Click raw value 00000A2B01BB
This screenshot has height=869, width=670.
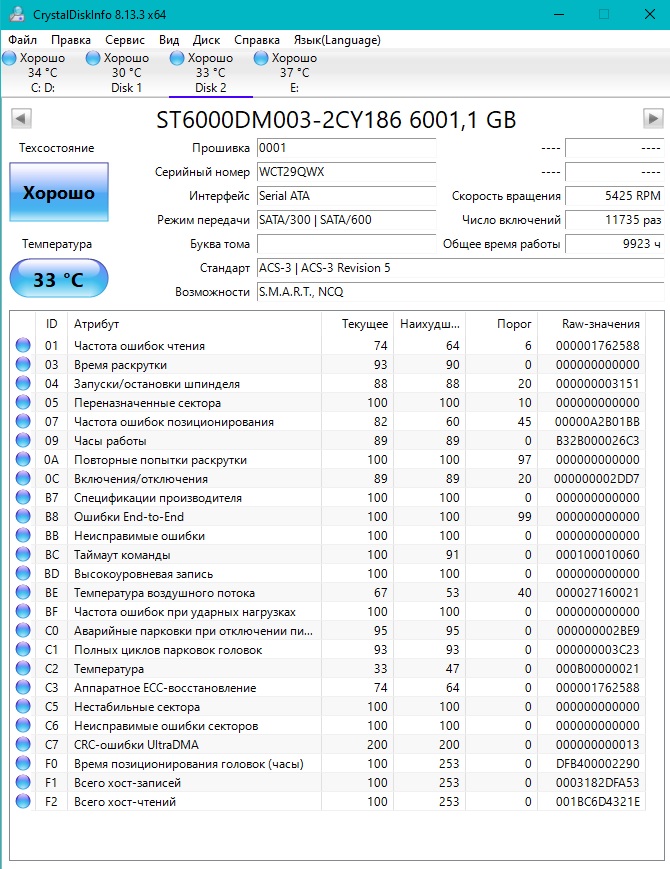click(597, 422)
